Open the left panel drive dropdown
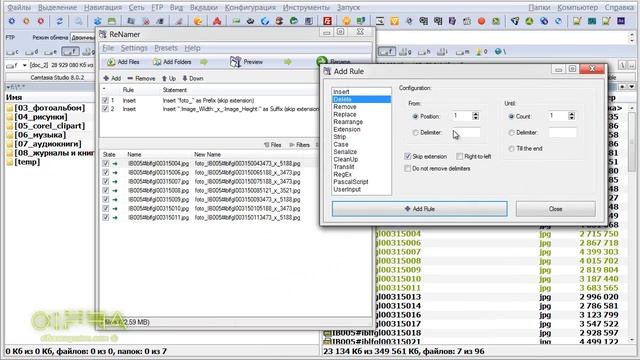Viewport: 640px width, 360px height. click(24, 65)
